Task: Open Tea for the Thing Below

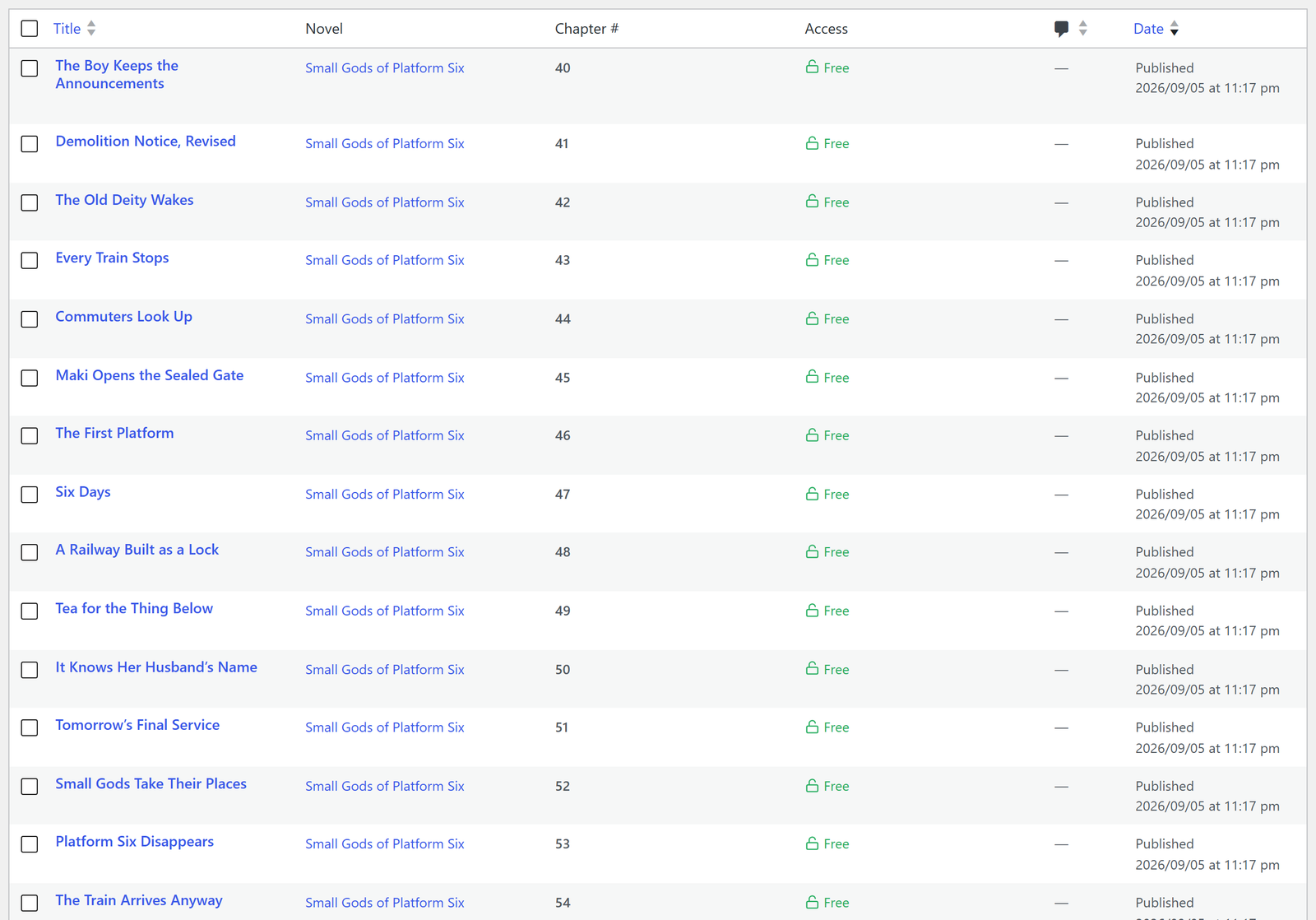Action: [134, 608]
